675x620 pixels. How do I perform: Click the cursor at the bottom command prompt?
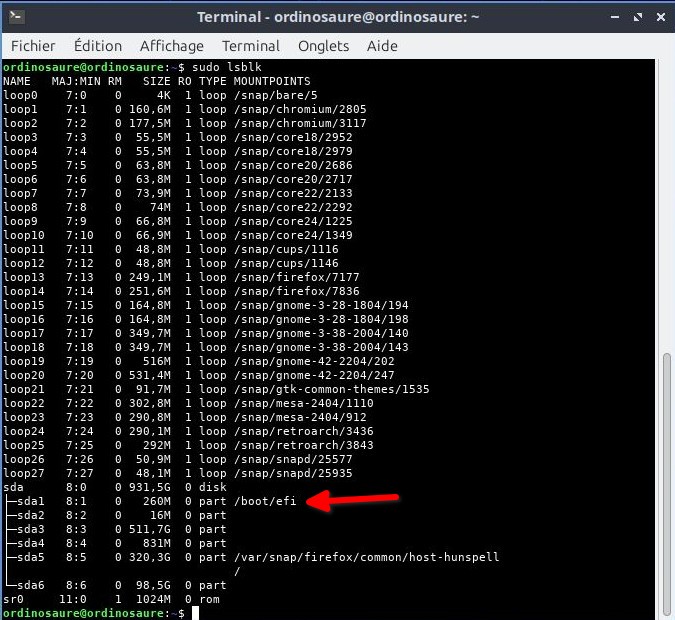click(x=196, y=612)
